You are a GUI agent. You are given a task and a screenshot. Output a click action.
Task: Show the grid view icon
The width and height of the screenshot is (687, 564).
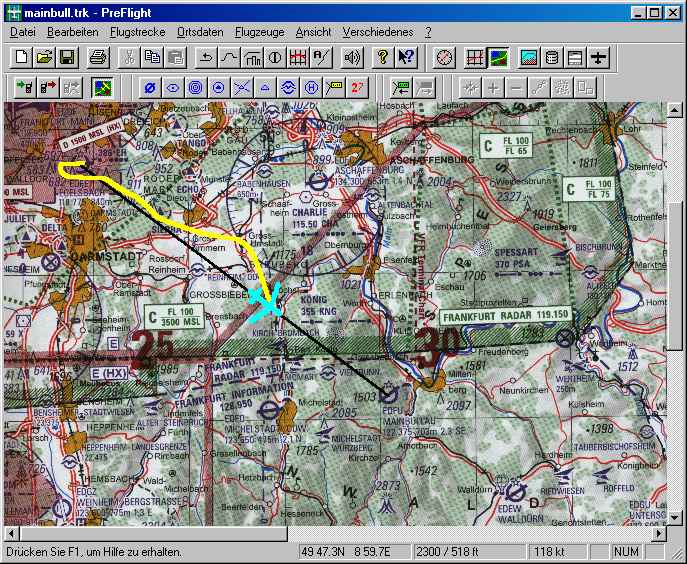click(x=475, y=57)
